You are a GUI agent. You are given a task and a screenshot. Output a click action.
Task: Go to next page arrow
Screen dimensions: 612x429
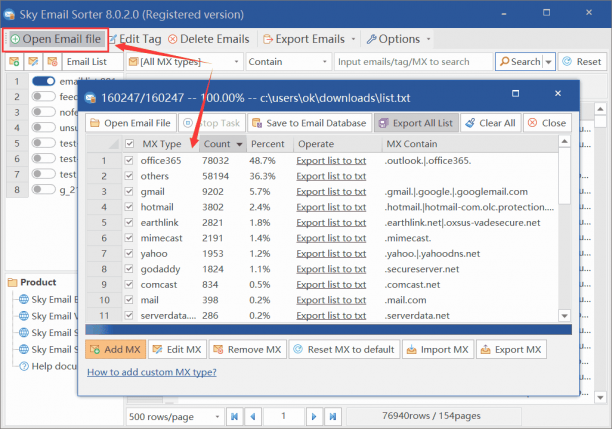314,417
